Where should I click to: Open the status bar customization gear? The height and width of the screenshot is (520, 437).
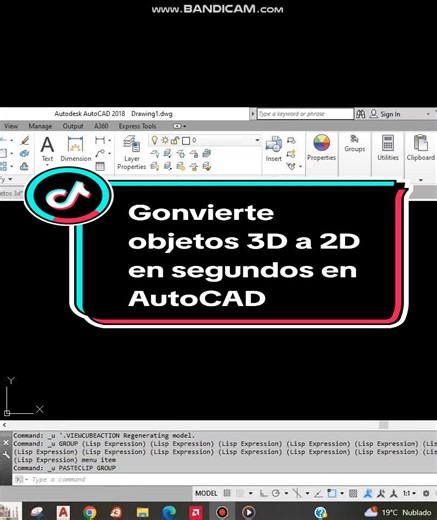(x=426, y=493)
